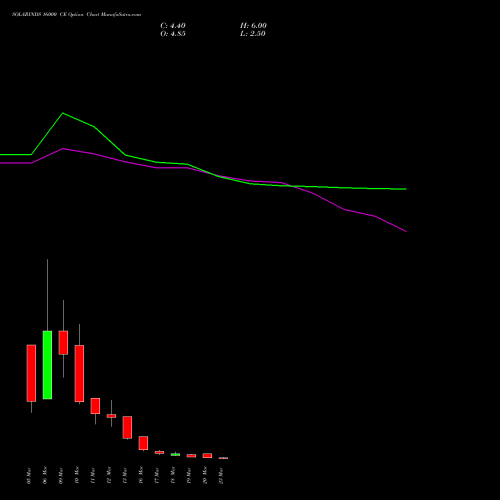This screenshot has height=500, width=500.
Task: Select the 11 Mar date label
Action: coord(93,476)
